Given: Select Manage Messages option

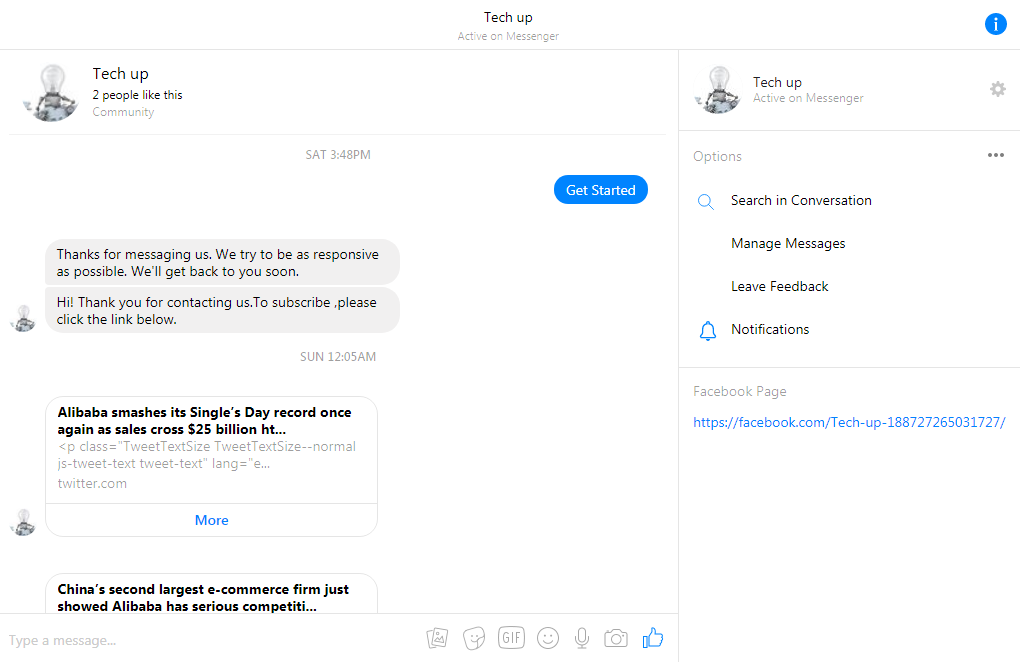Looking at the screenshot, I should coord(788,243).
